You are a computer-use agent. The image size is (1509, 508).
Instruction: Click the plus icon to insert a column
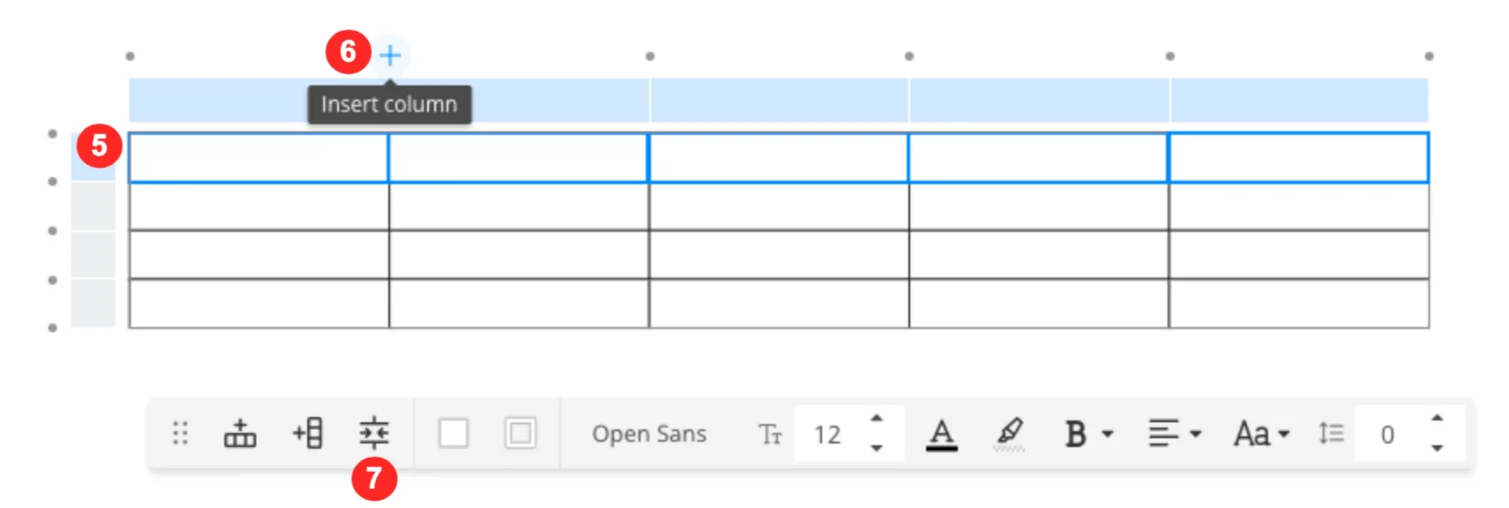(x=390, y=55)
